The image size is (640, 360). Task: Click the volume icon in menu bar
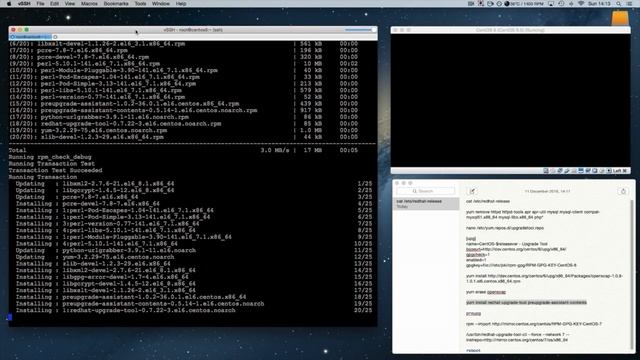pyautogui.click(x=571, y=4)
